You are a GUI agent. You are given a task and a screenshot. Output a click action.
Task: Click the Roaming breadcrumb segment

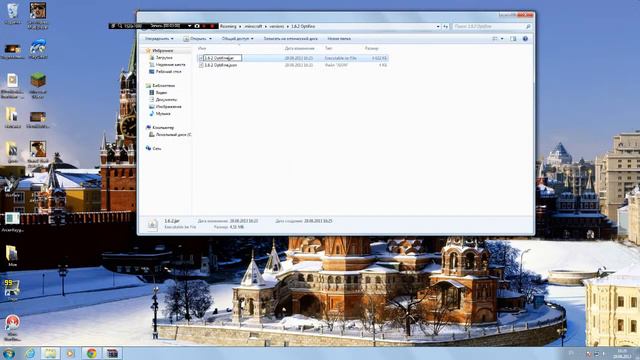[x=228, y=27]
